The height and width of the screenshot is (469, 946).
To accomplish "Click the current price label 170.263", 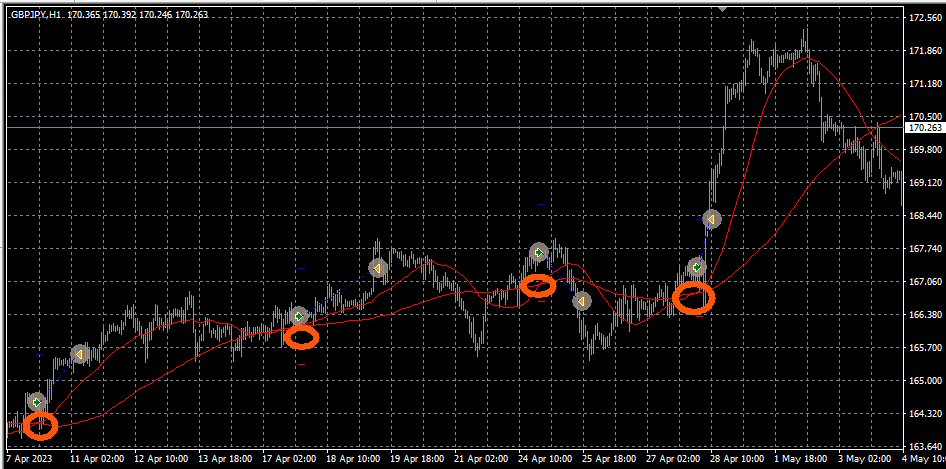I will point(922,128).
